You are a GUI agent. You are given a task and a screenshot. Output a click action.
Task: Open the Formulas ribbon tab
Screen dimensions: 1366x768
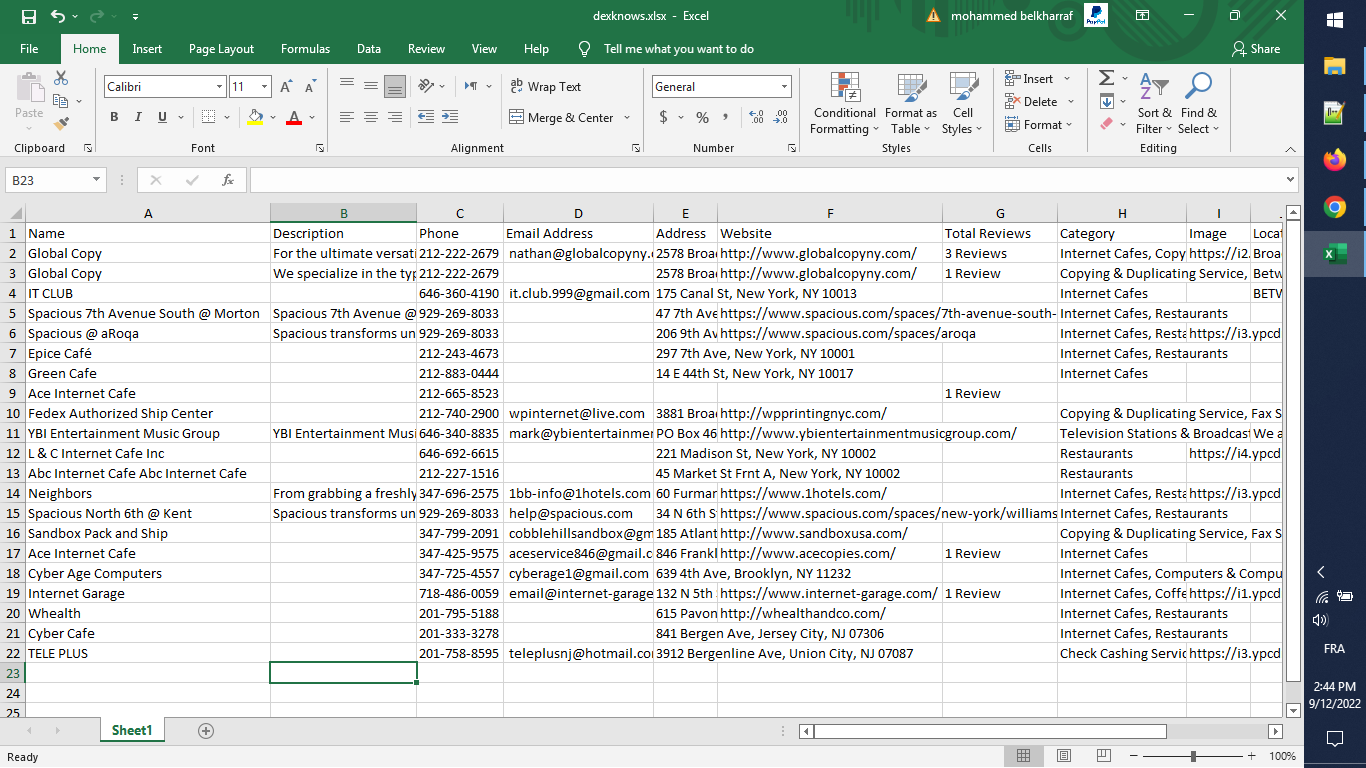305,49
